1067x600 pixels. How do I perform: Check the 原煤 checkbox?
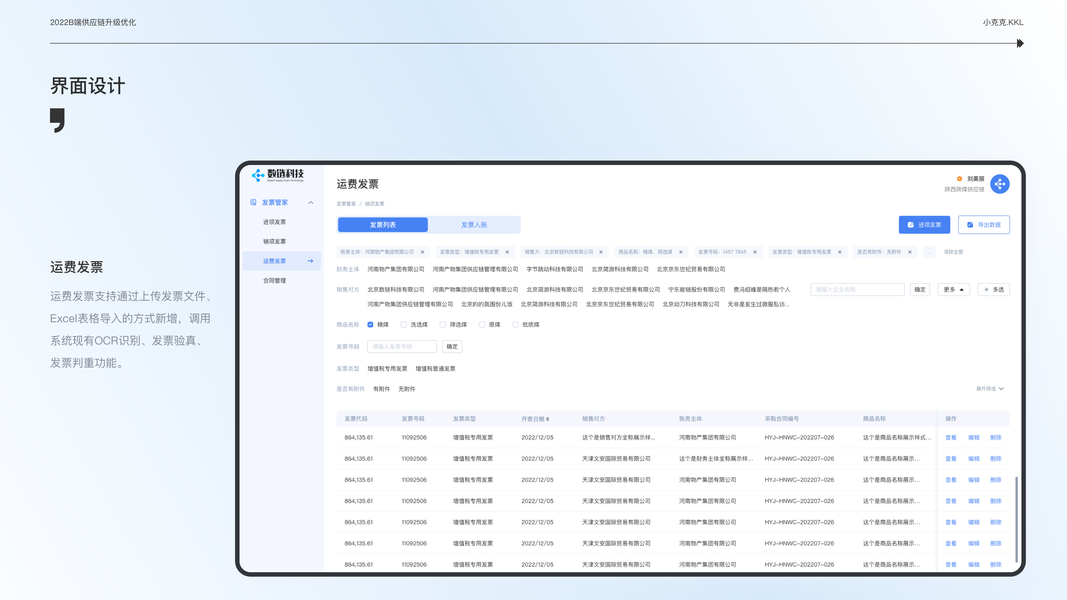482,324
